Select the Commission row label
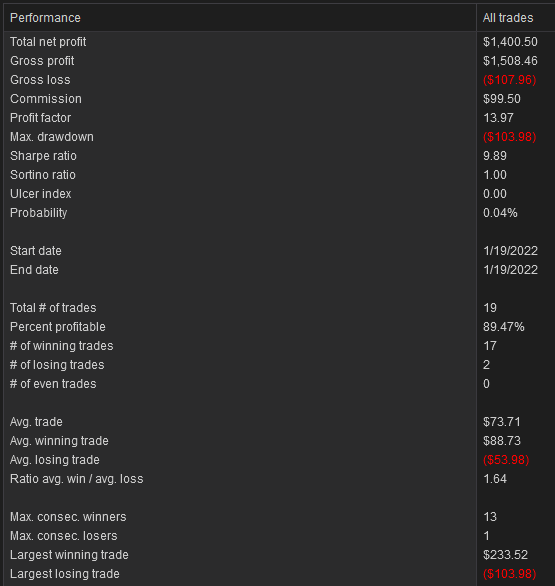 46,99
